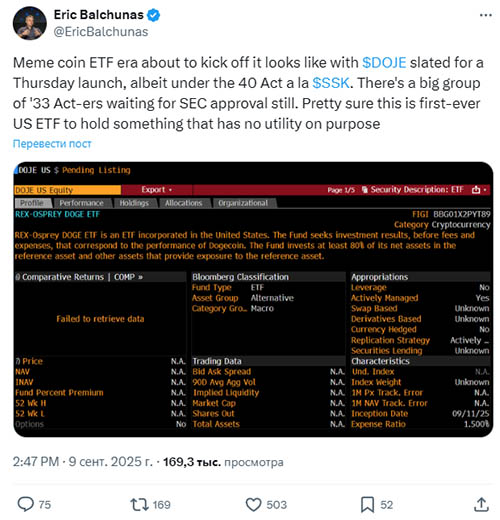500x520 pixels.
Task: Open the $SSK cashtag link
Action: tap(331, 83)
